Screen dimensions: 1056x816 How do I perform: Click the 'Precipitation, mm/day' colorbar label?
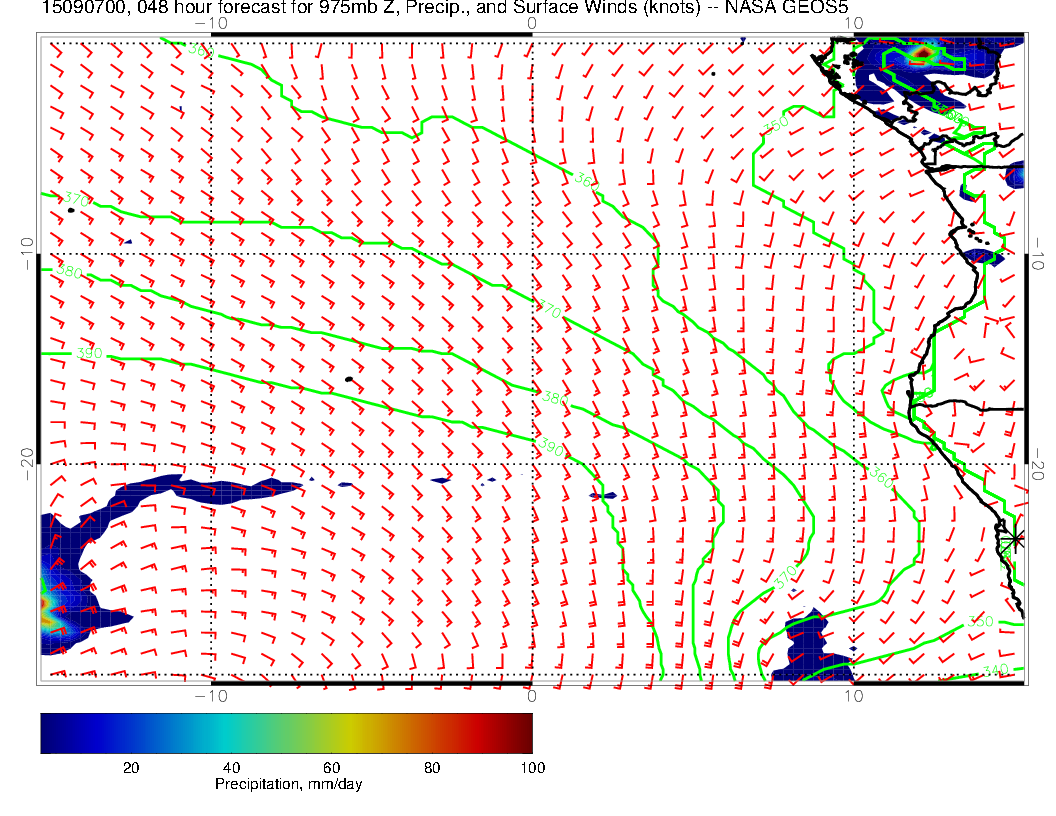(288, 785)
